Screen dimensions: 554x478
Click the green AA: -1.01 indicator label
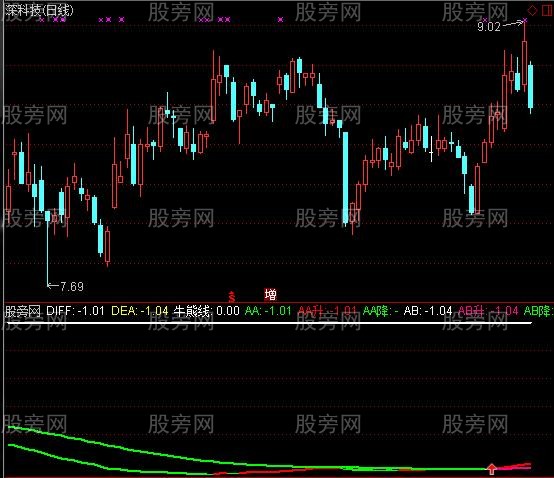(x=268, y=311)
